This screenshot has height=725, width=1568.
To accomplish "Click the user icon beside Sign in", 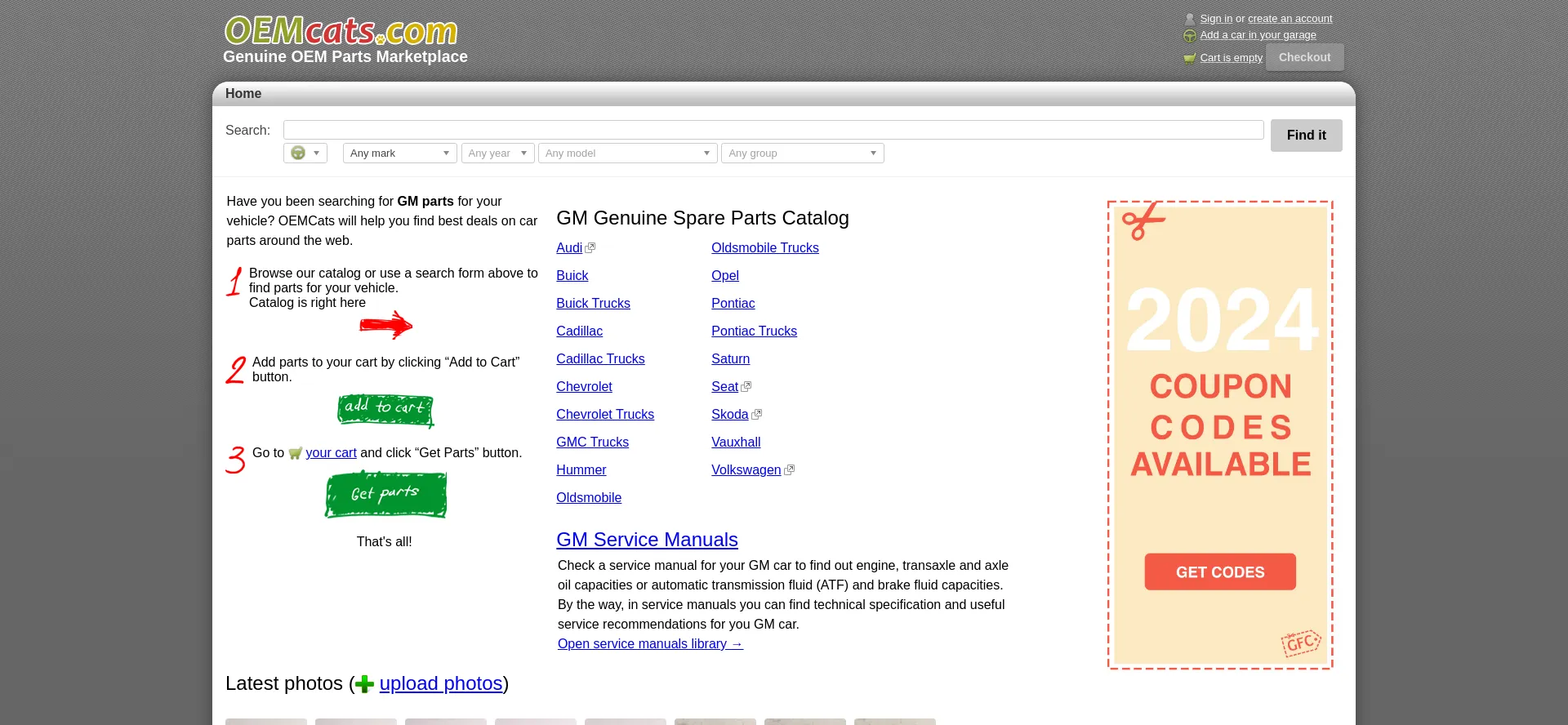I will coord(1189,19).
